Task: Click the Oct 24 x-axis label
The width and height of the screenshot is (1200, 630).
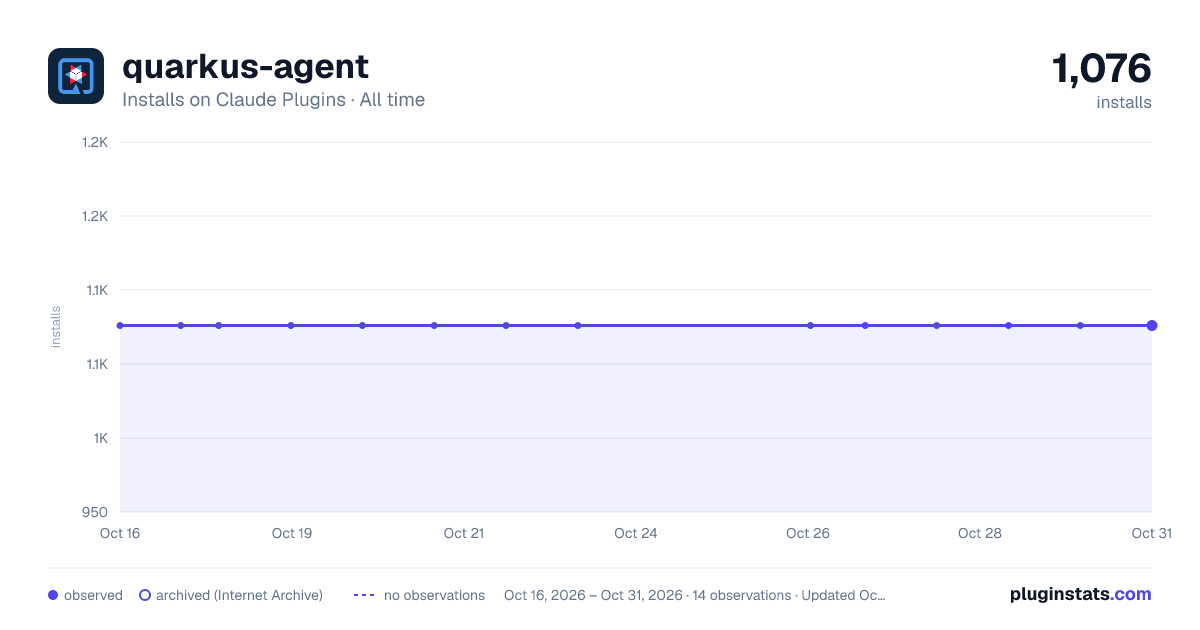Action: tap(636, 533)
